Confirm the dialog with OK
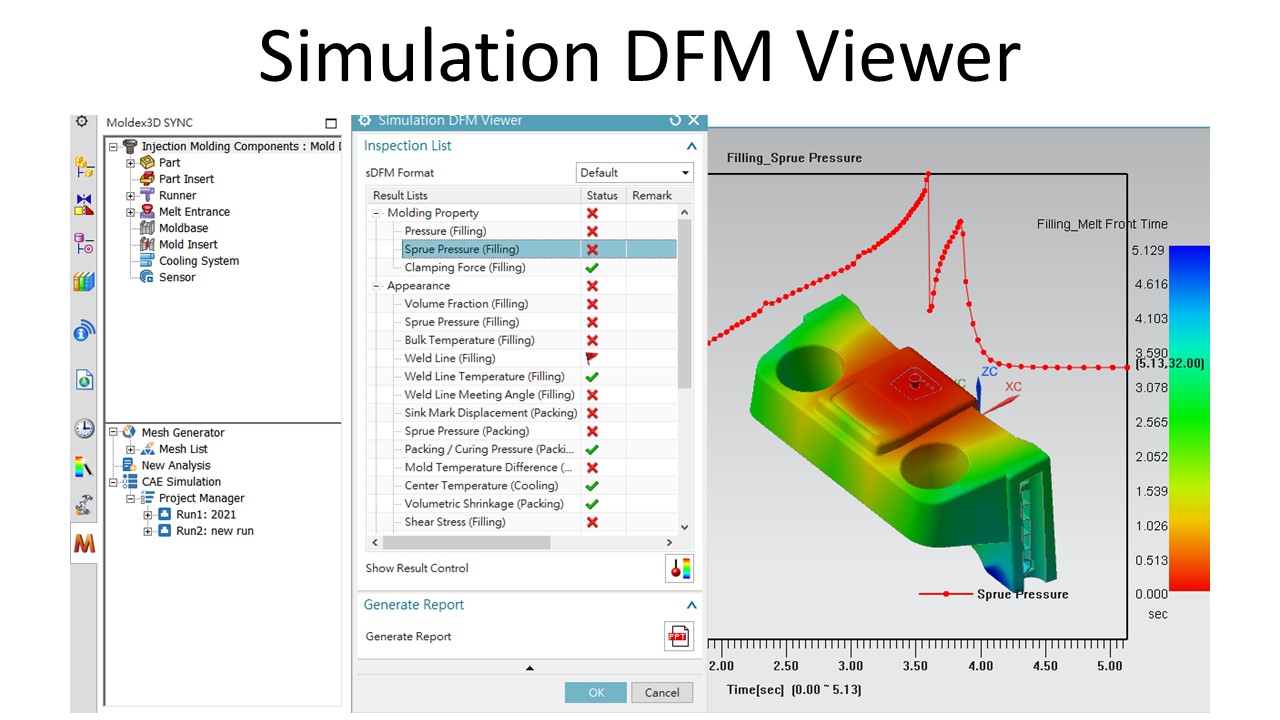This screenshot has width=1280, height=720. (596, 692)
